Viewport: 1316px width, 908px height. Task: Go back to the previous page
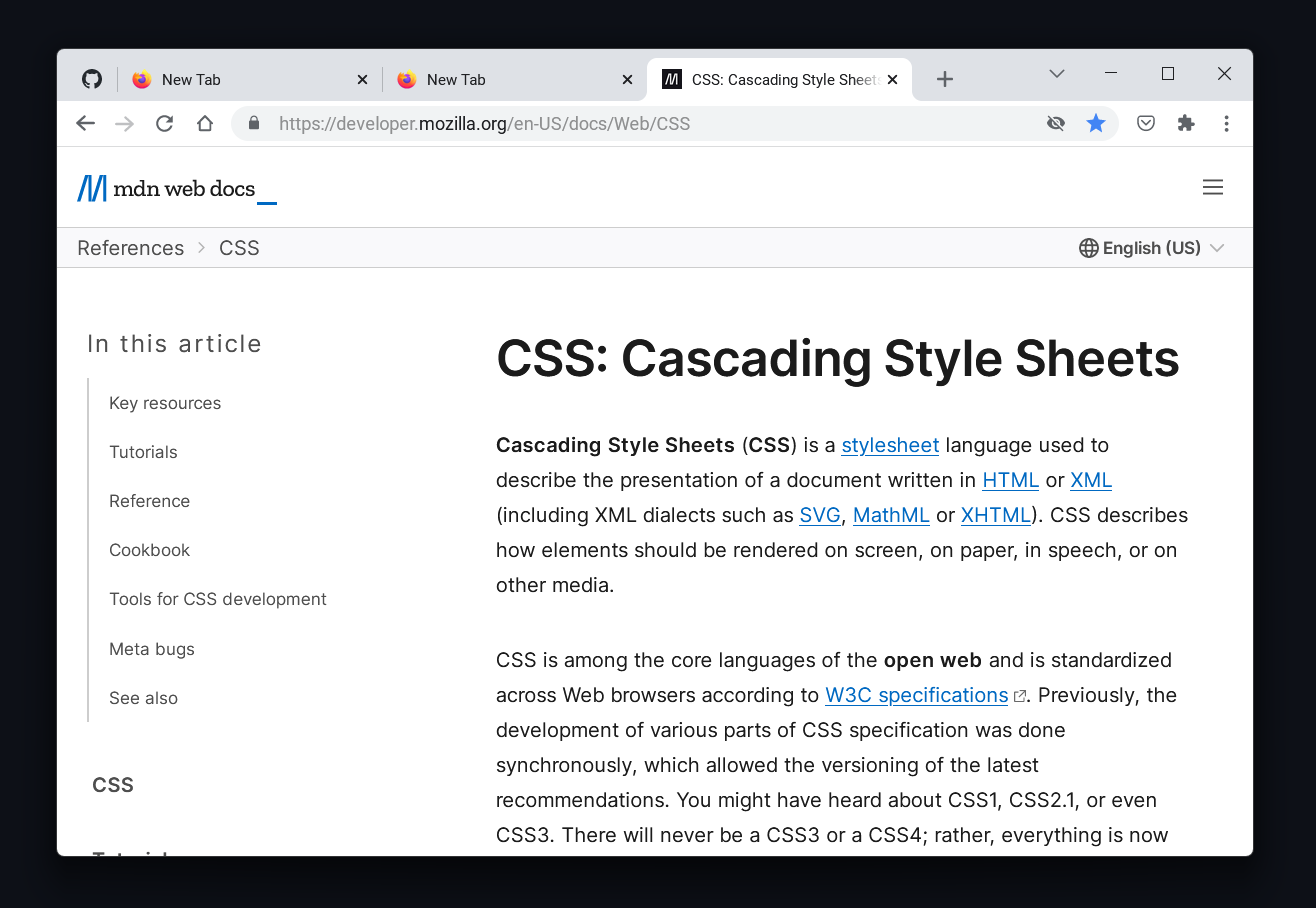click(x=85, y=124)
